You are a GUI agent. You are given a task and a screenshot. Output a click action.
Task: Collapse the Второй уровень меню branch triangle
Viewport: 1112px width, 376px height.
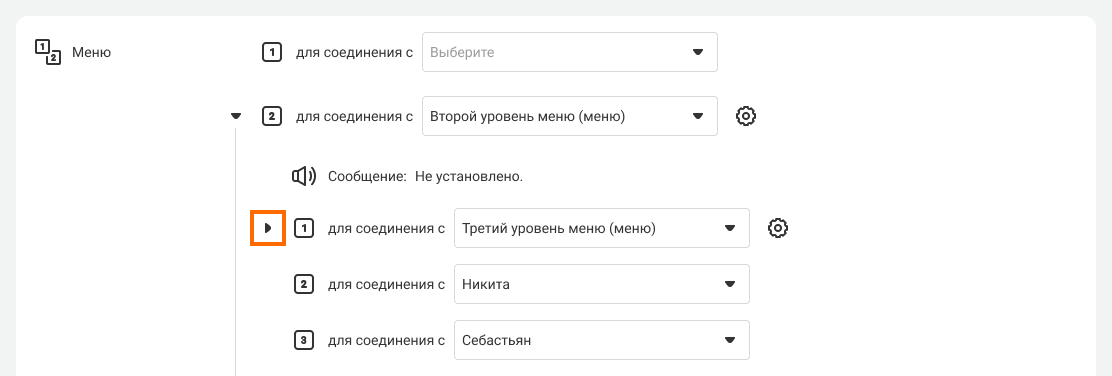pos(236,116)
